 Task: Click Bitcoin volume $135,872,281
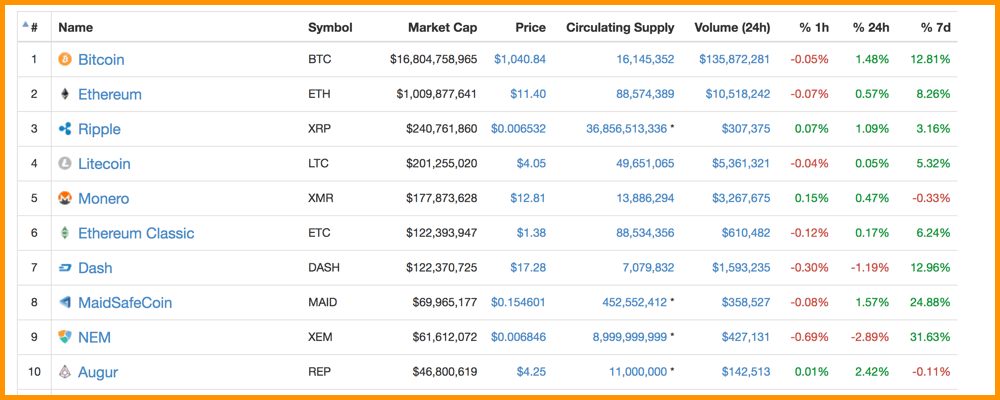[x=735, y=59]
